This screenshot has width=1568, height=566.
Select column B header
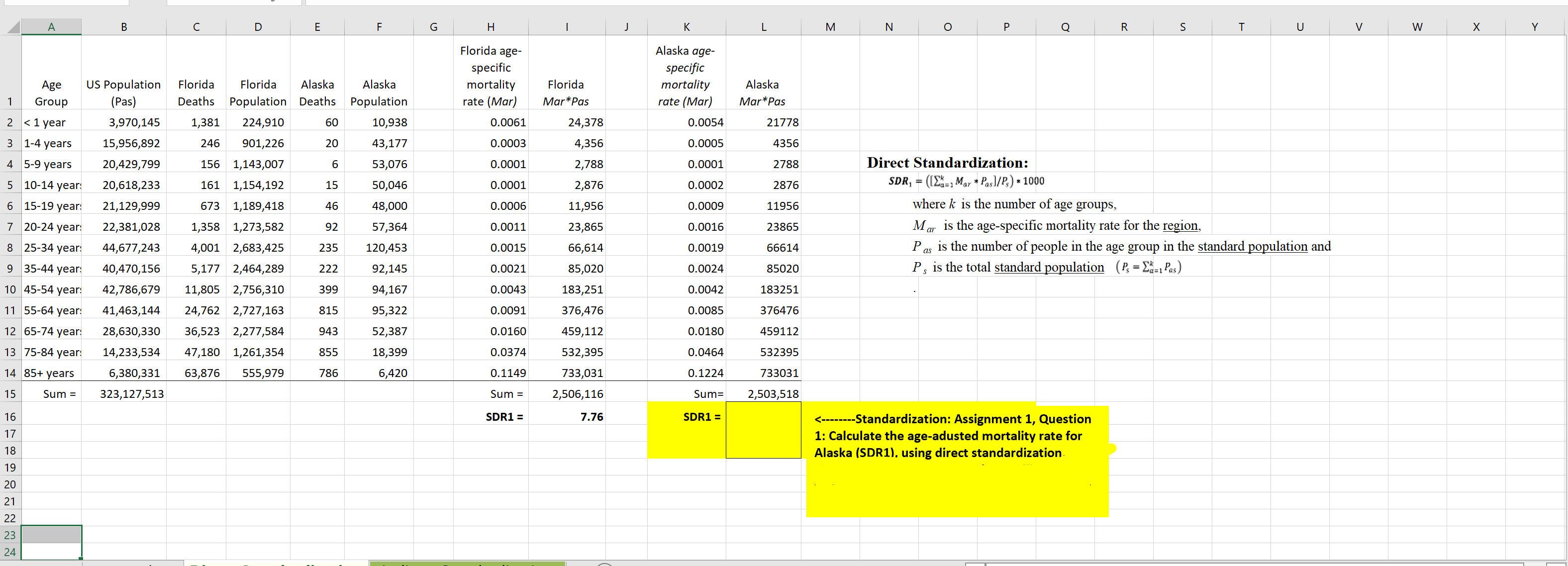click(123, 26)
